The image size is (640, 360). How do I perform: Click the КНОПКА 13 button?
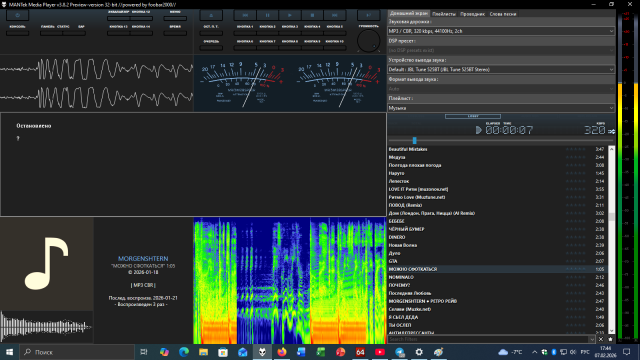(118, 33)
